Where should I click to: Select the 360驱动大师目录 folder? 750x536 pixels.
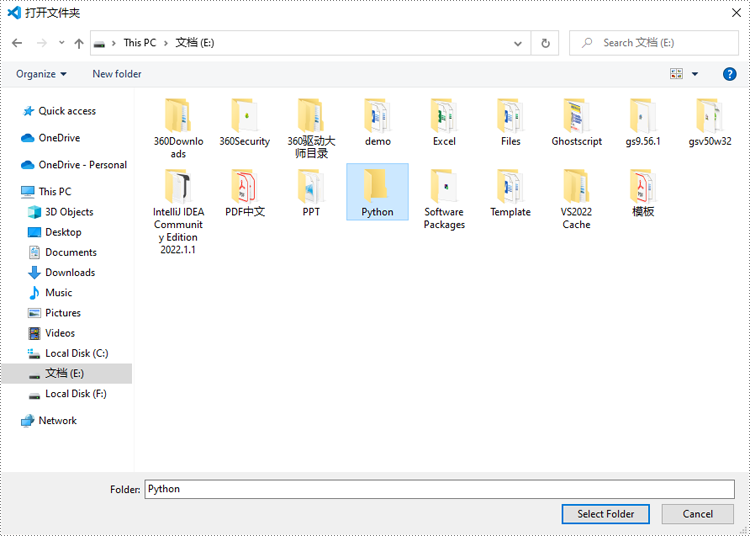tap(311, 128)
